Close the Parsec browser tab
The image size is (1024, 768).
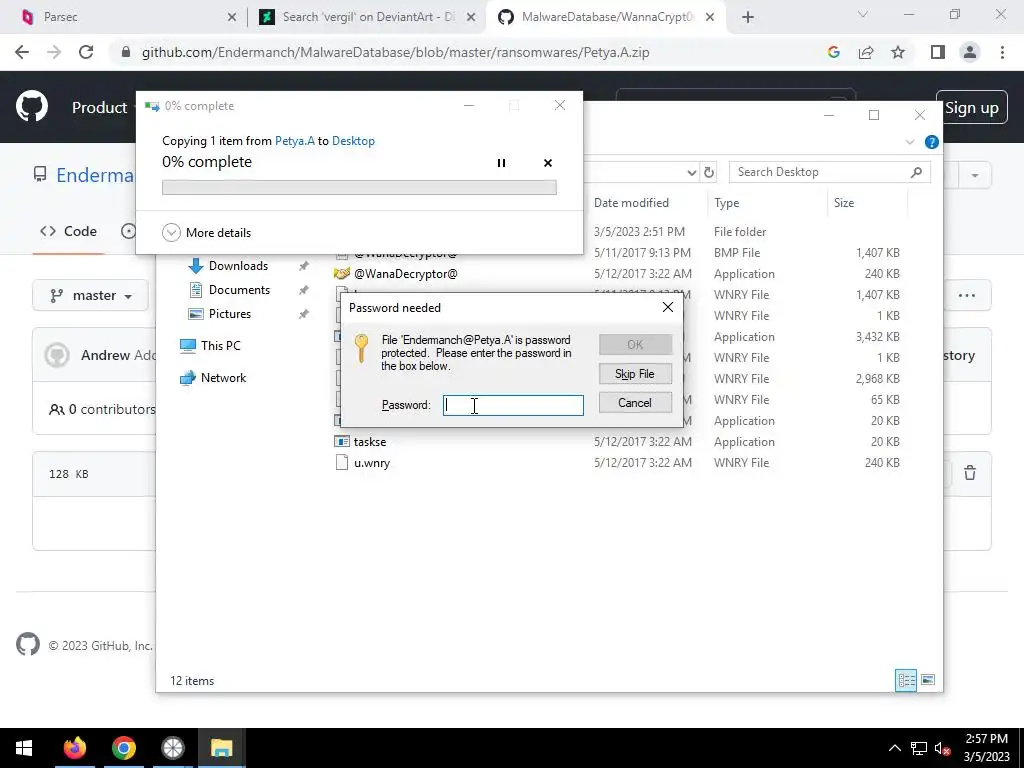point(232,17)
